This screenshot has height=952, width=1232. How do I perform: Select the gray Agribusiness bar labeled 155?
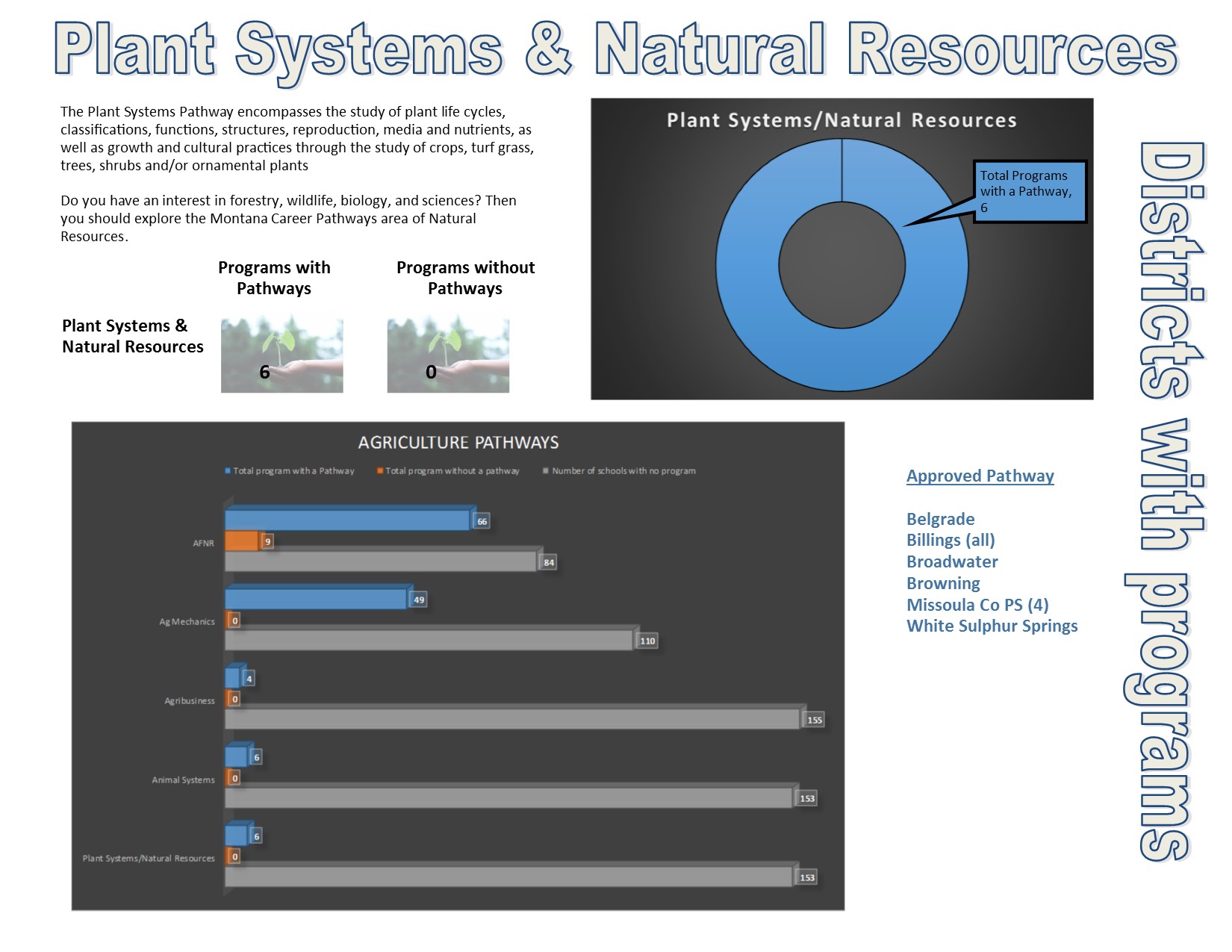(x=511, y=719)
